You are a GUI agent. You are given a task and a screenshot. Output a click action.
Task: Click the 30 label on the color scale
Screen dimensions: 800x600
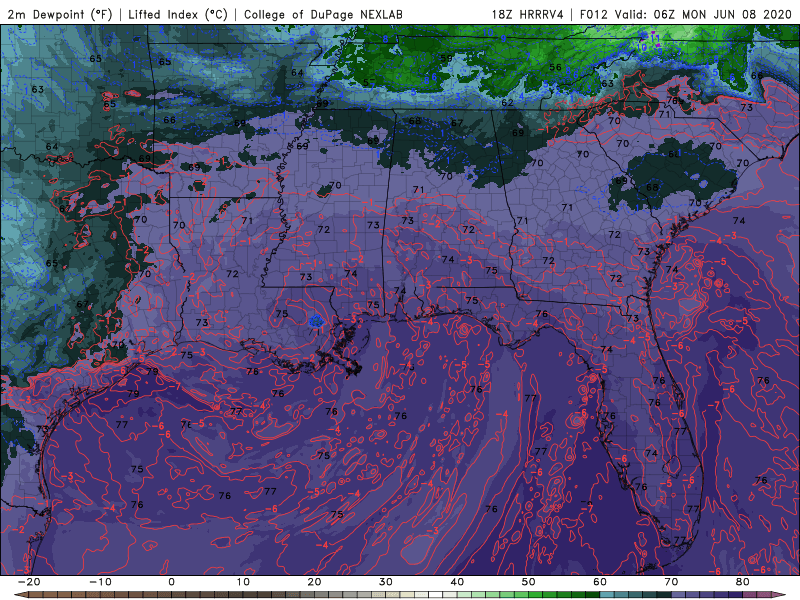pos(386,582)
